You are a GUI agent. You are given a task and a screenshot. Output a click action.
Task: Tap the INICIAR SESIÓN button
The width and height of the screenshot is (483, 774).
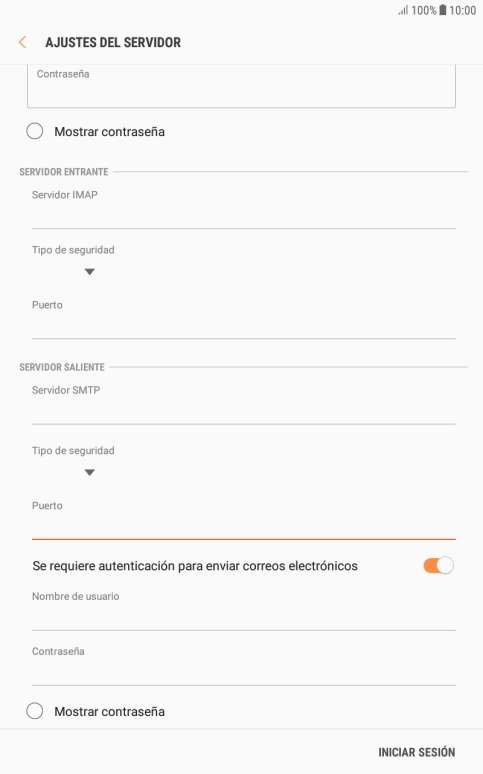pos(416,752)
